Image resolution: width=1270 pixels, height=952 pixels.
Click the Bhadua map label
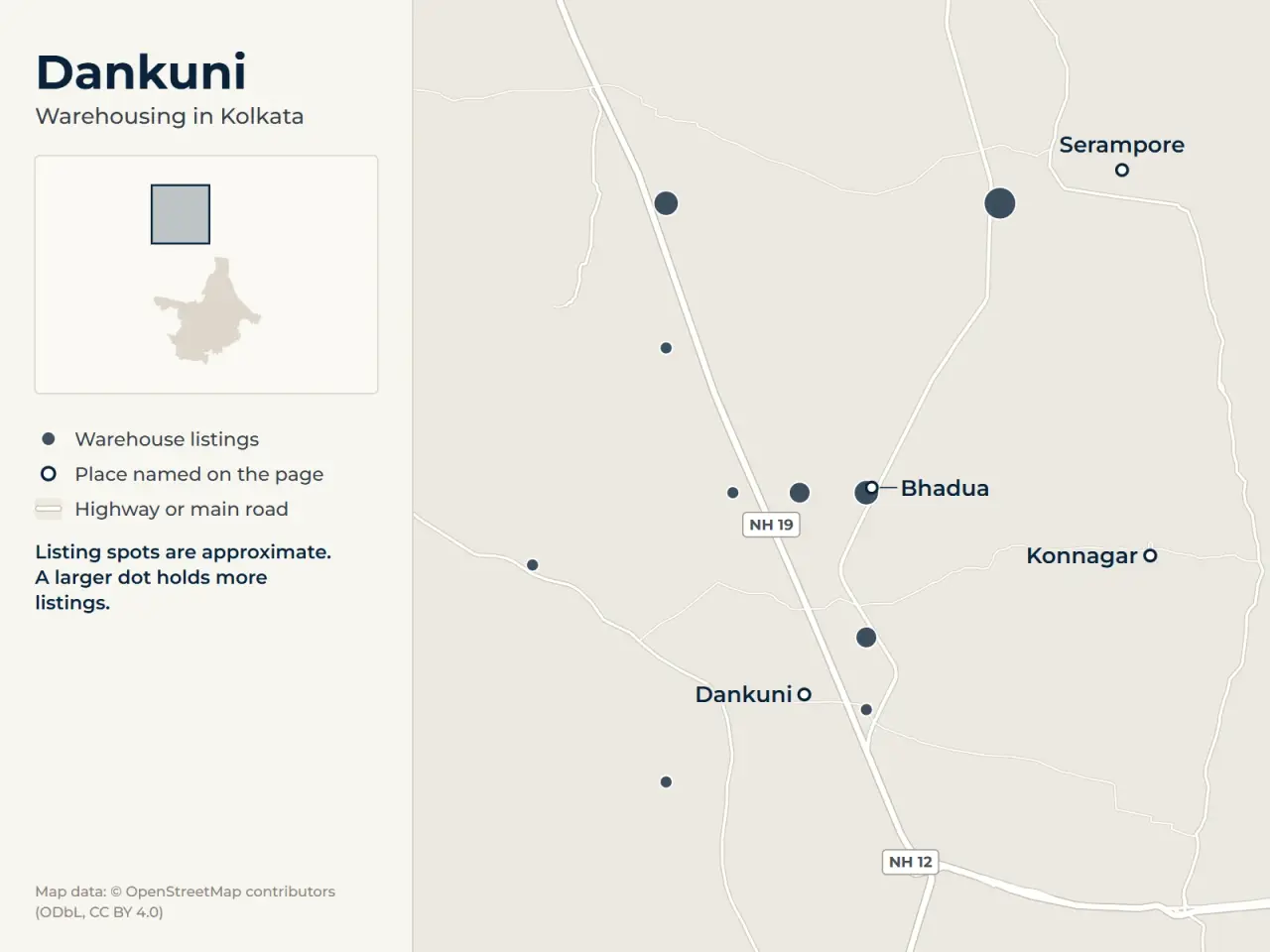click(x=945, y=488)
